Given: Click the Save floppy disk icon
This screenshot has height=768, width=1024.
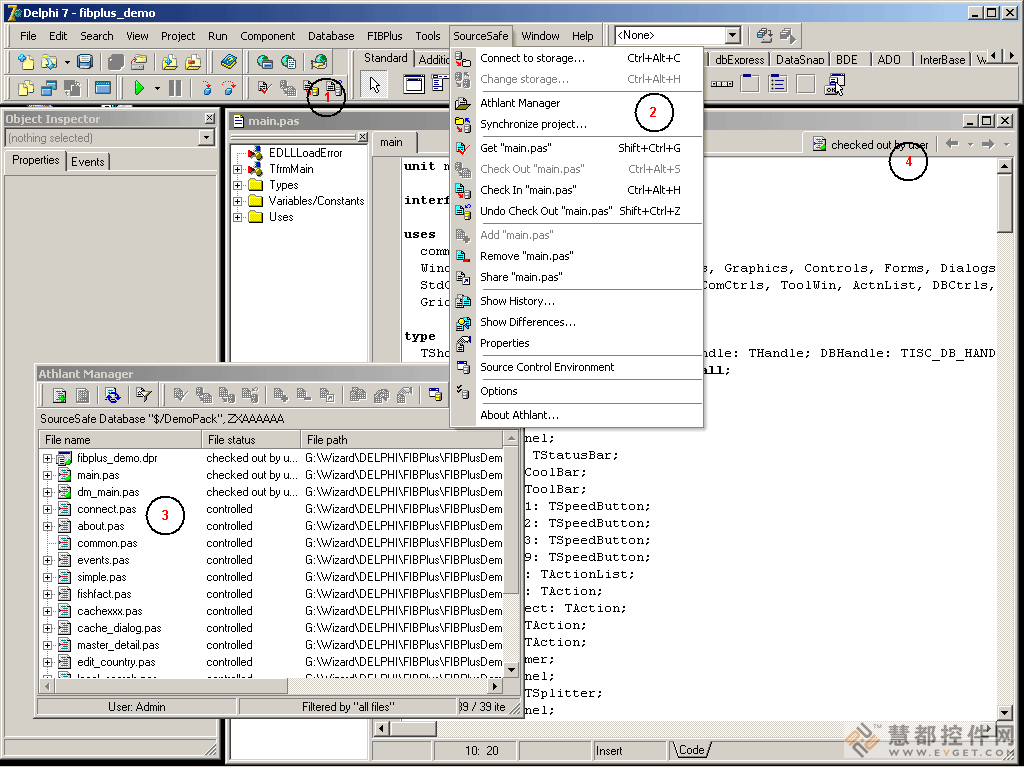Looking at the screenshot, I should pos(85,62).
